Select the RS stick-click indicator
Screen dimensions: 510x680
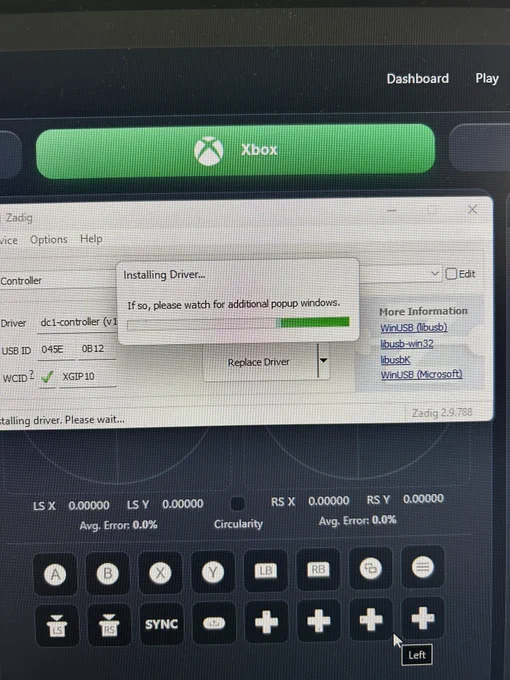click(x=109, y=625)
